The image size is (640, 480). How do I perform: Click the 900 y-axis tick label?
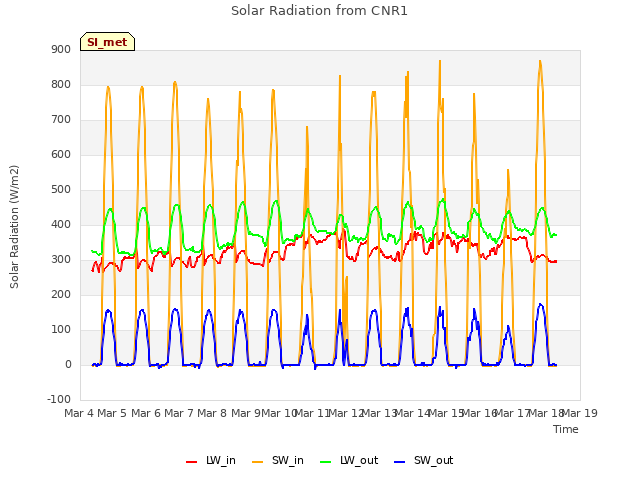(x=61, y=50)
